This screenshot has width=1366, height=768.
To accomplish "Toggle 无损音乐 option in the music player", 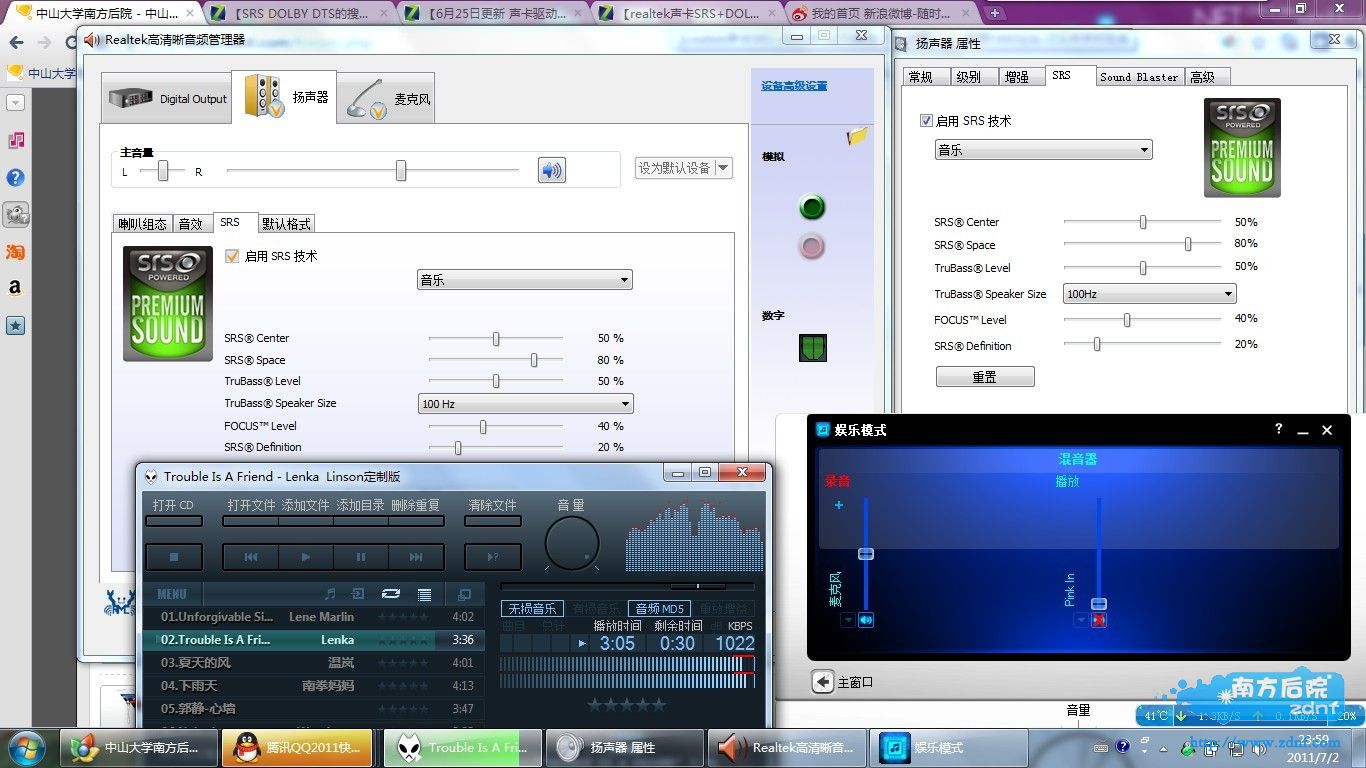I will [532, 609].
